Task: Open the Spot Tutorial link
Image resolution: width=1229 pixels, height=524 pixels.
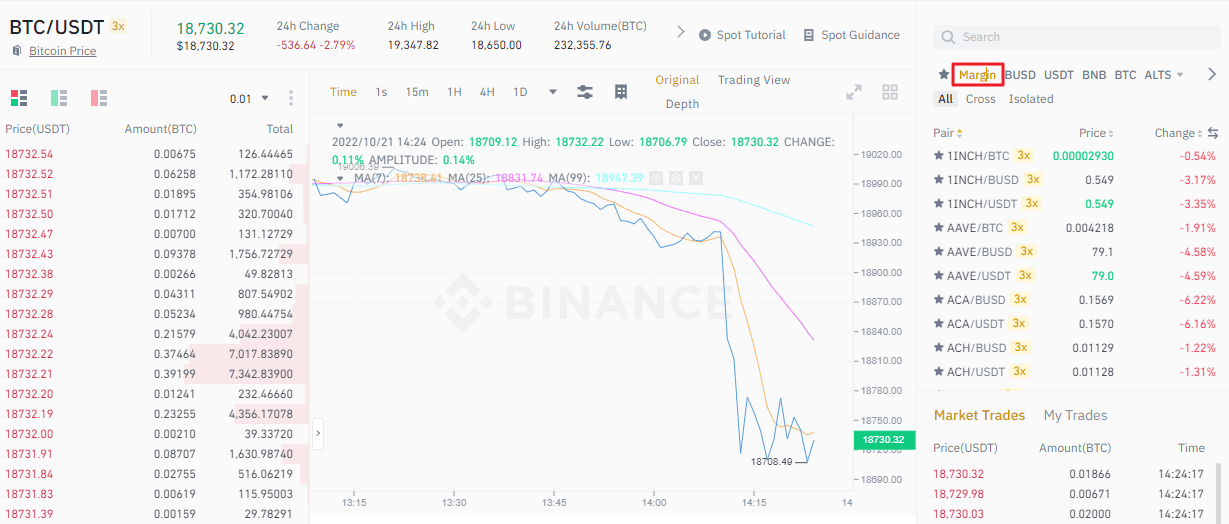Action: click(x=742, y=35)
